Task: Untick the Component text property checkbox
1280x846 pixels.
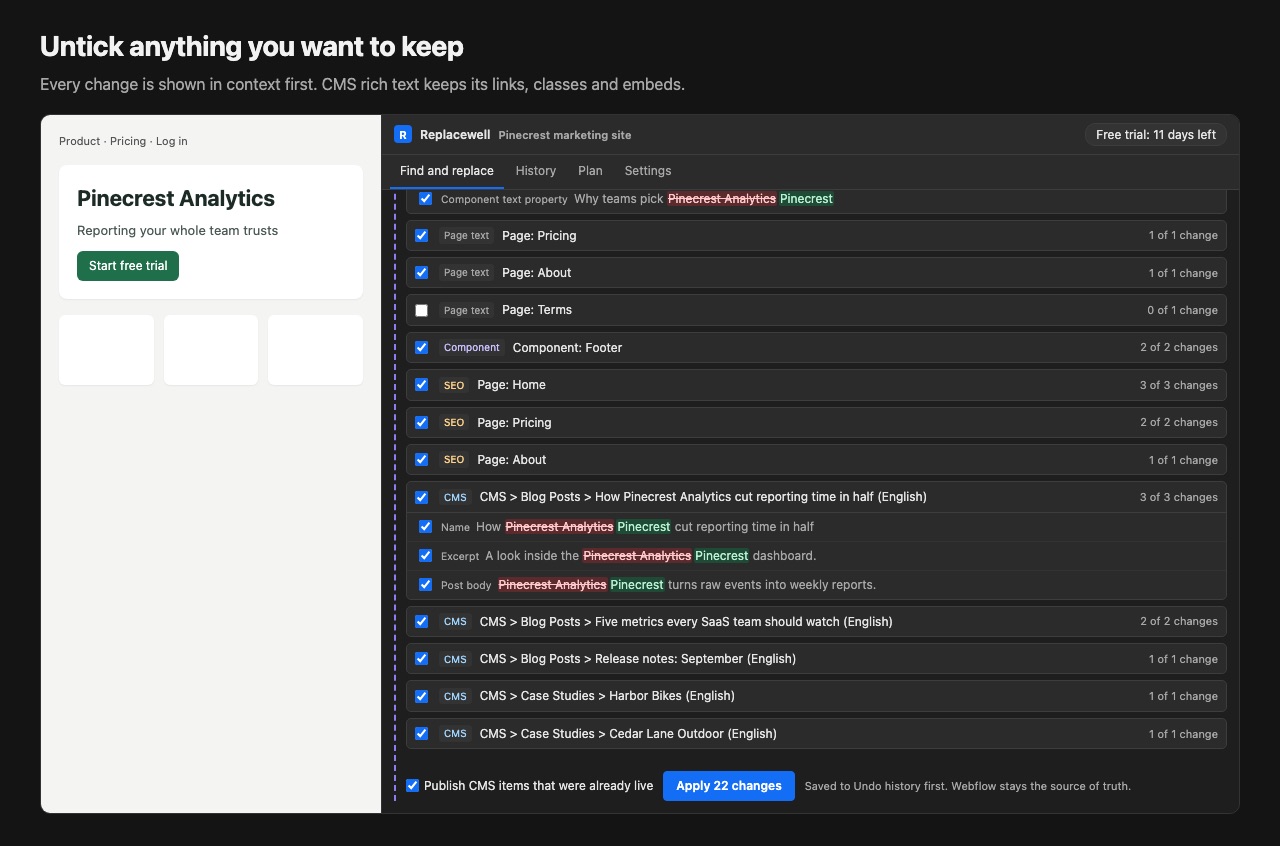Action: 426,198
